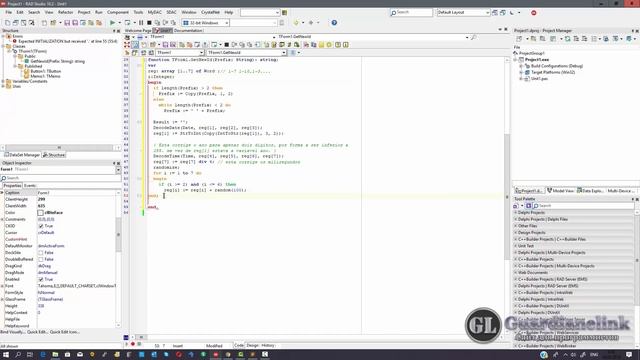Click the Color clBtnFace swatch
This screenshot has height=360, width=640.
[40, 213]
